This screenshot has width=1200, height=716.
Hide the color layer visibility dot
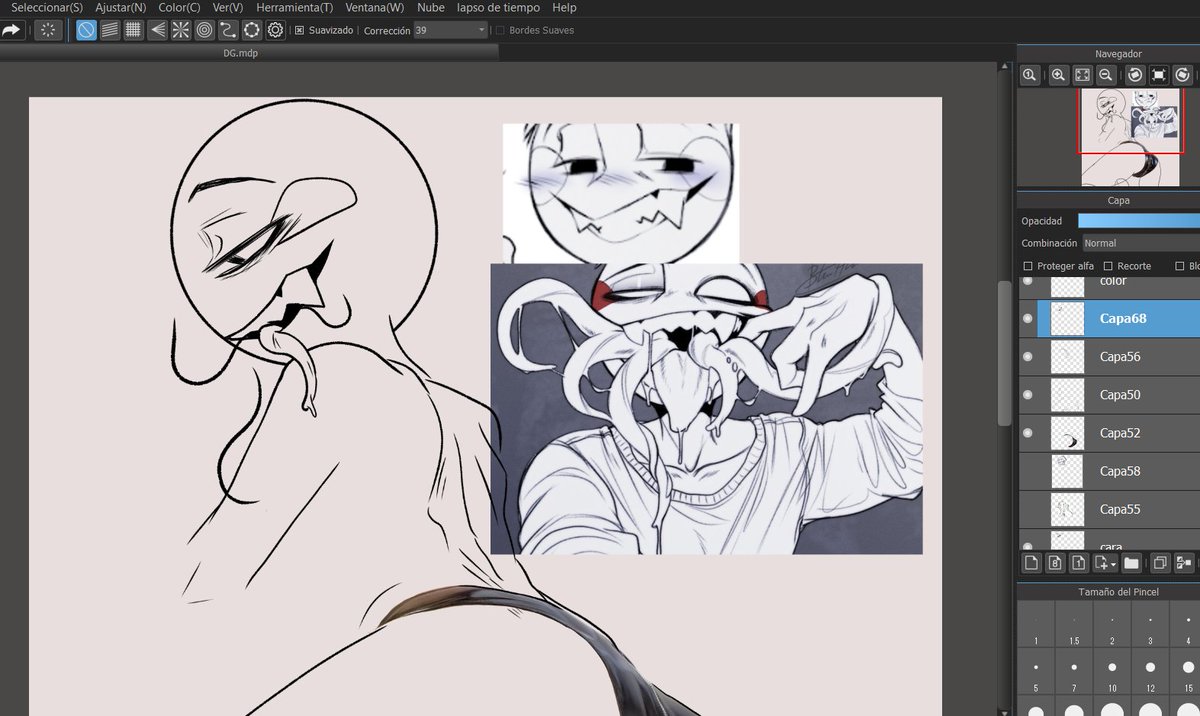pyautogui.click(x=1027, y=282)
